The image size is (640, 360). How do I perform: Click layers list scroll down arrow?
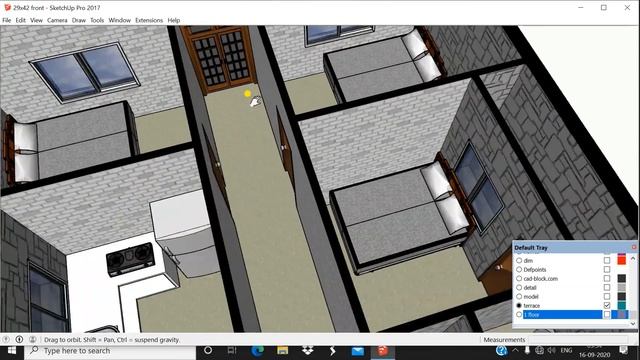coord(633,323)
